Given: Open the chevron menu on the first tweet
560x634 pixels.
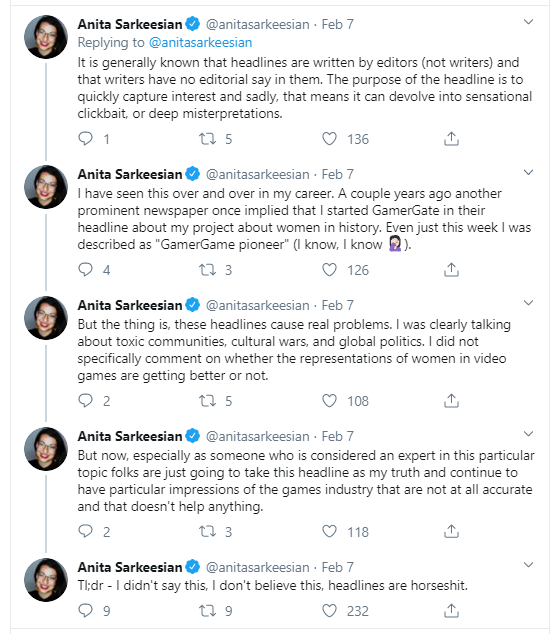Looking at the screenshot, I should pos(528,22).
